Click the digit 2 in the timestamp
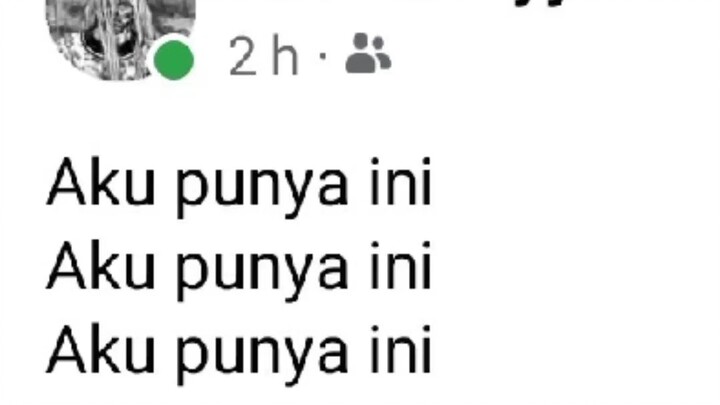The width and height of the screenshot is (720, 405). point(242,57)
